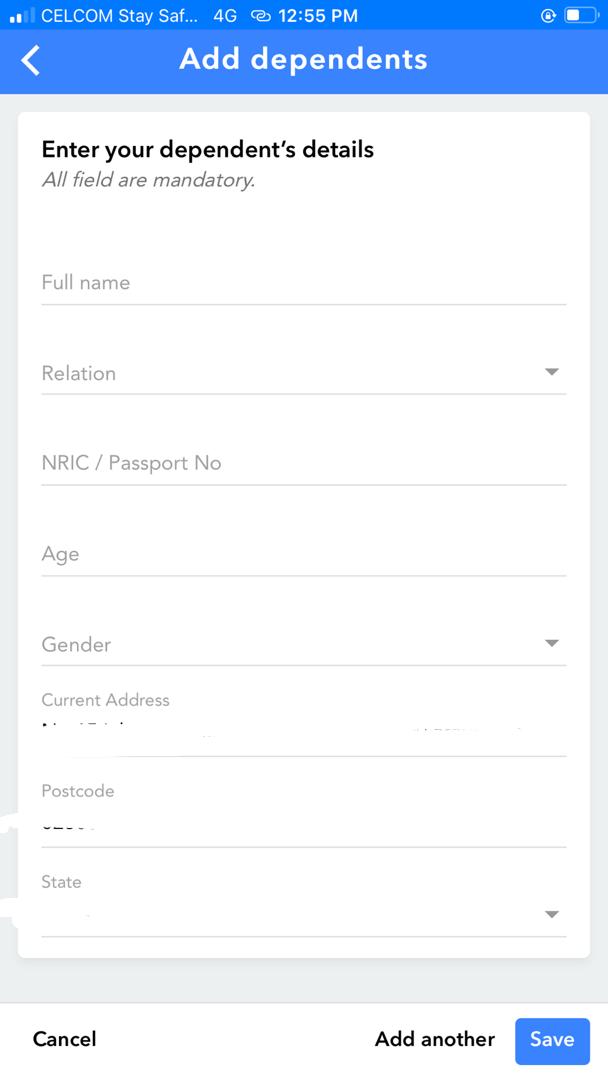The height and width of the screenshot is (1080, 608).
Task: Tap the hotspot link icon in status bar
Action: pyautogui.click(x=262, y=16)
